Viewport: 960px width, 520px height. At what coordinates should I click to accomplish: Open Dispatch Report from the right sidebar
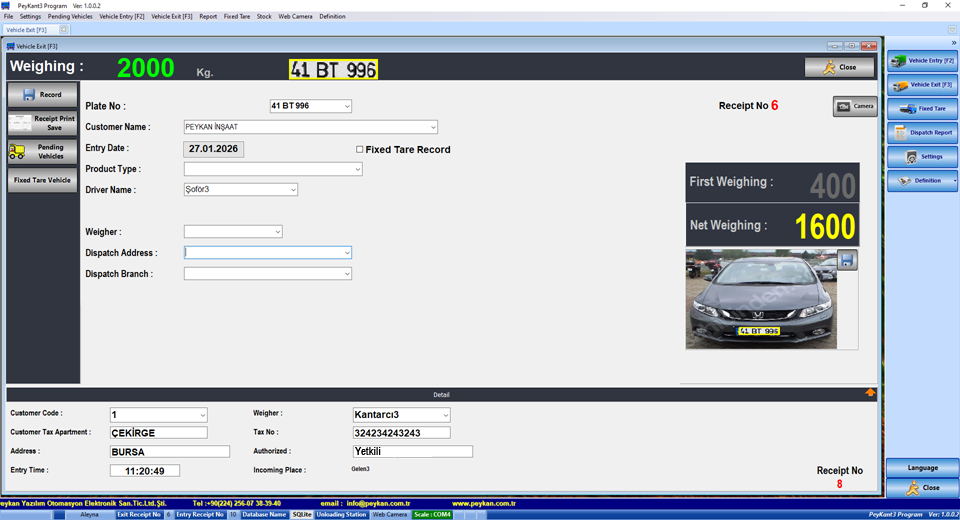pos(922,133)
